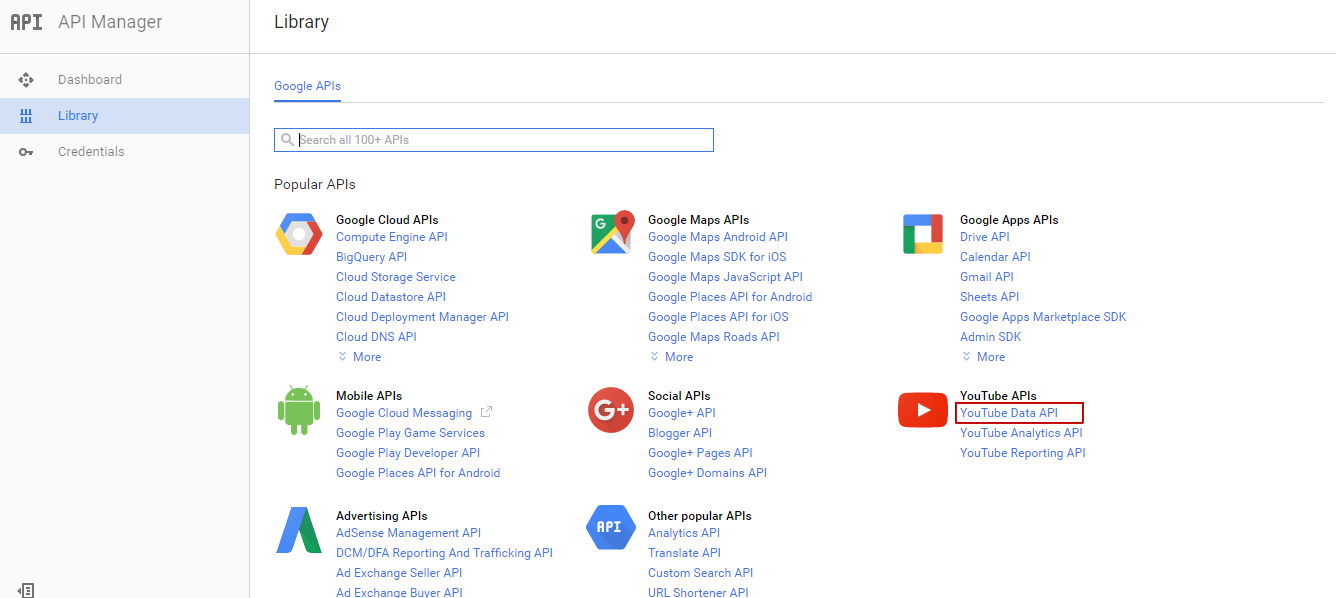The image size is (1336, 598).
Task: Click the YouTube play logo icon
Action: coord(922,410)
